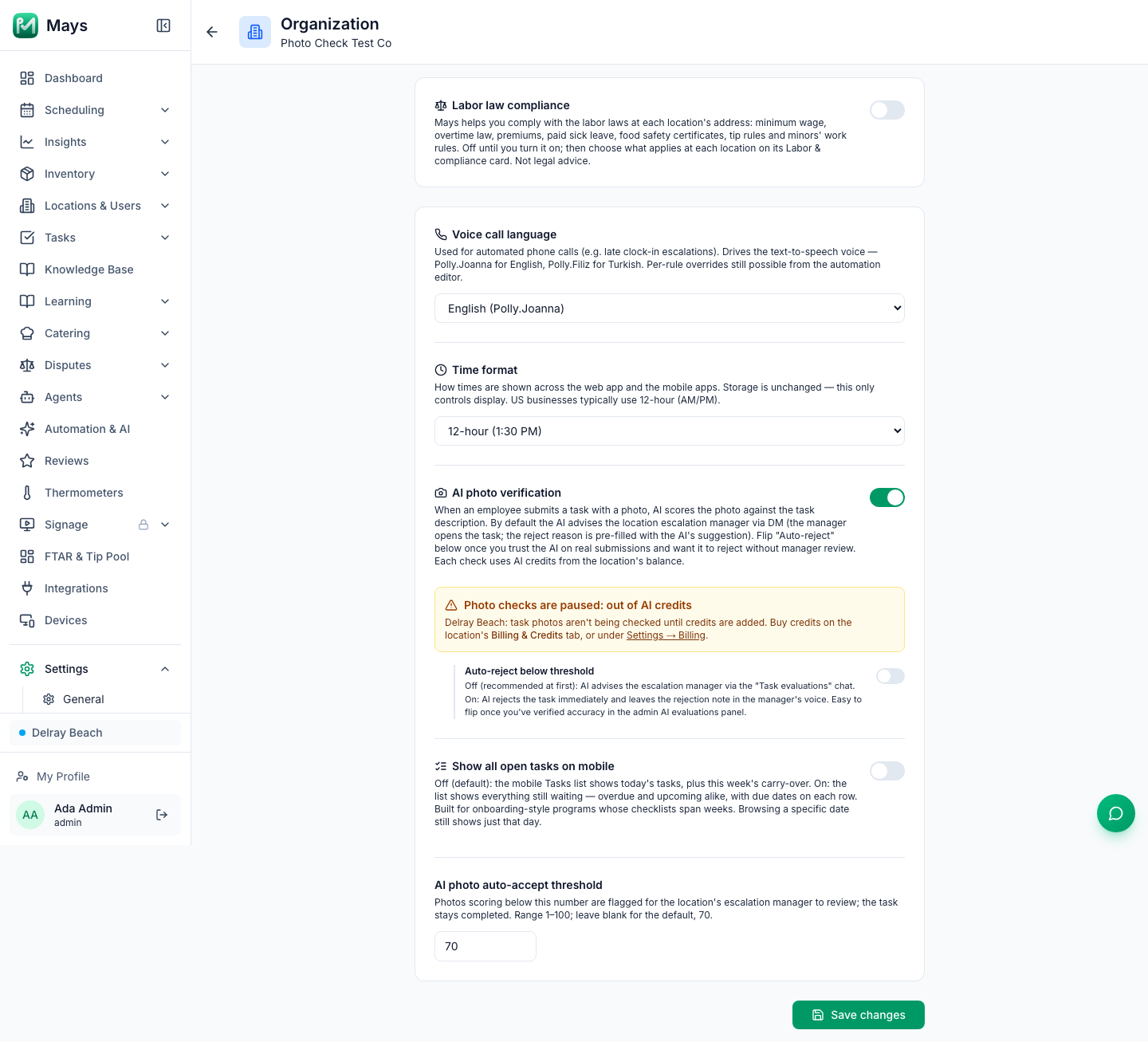Viewport: 1148px width, 1042px height.
Task: Follow the Settings → Billing link
Action: [x=666, y=635]
